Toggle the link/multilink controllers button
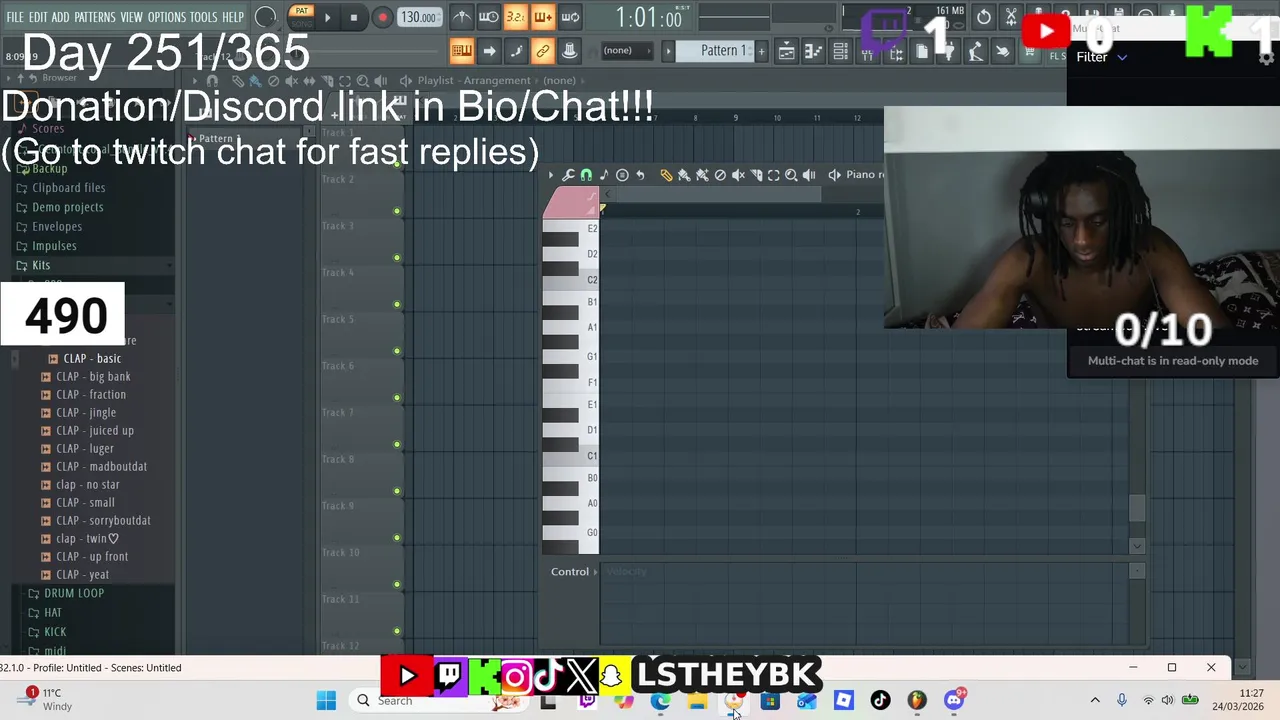The height and width of the screenshot is (720, 1280). click(x=543, y=51)
